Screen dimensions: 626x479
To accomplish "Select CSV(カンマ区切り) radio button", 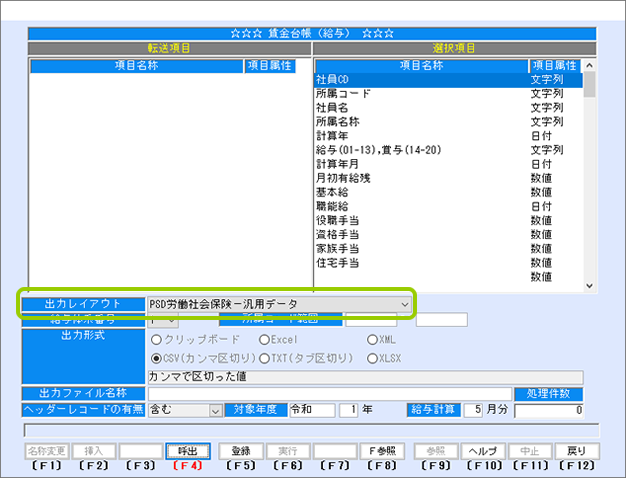I will 155,357.
